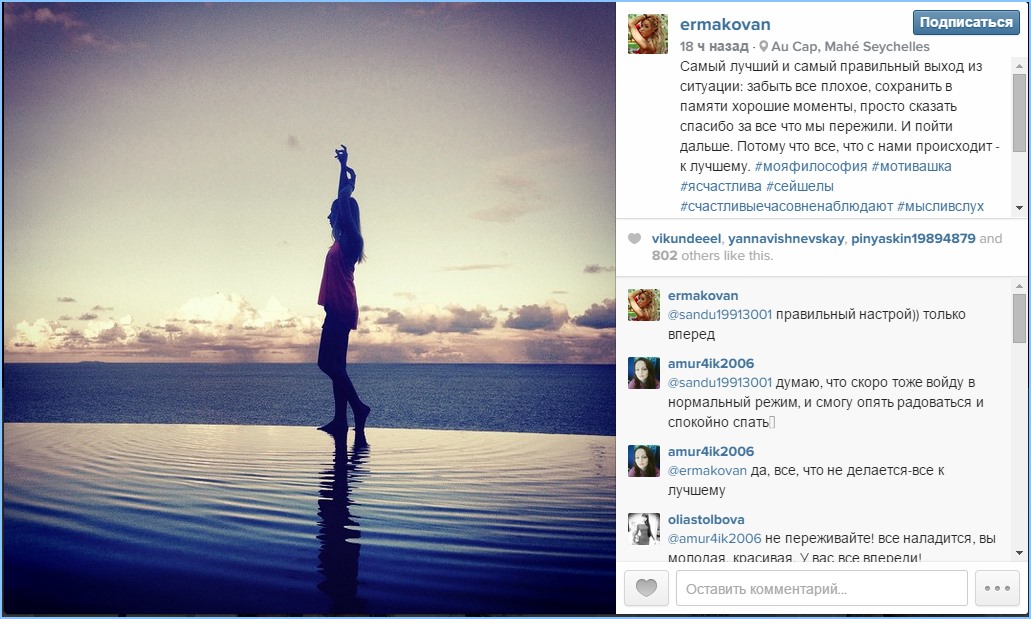Click the comments scrollbar thumb
The image size is (1031, 619).
click(1019, 319)
